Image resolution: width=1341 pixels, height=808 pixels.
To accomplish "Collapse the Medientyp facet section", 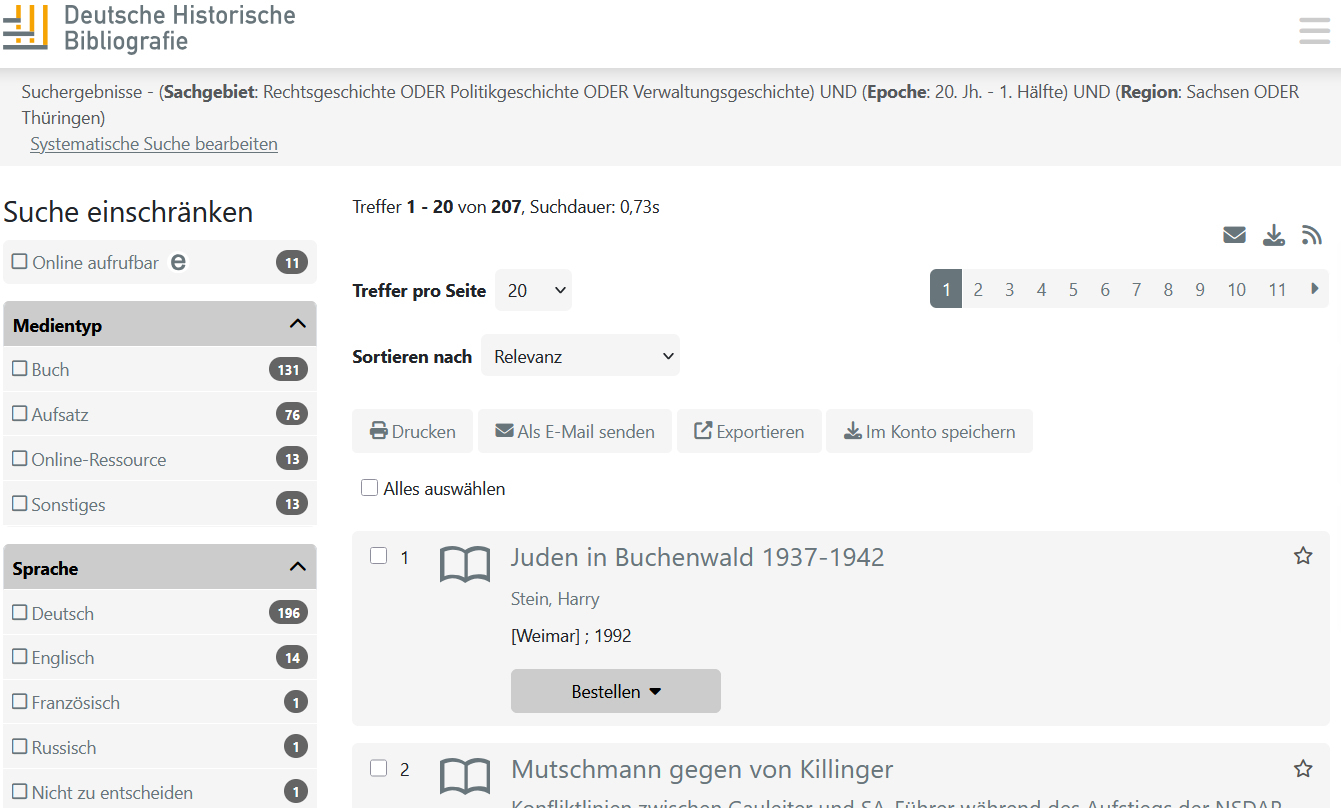I will pyautogui.click(x=296, y=324).
